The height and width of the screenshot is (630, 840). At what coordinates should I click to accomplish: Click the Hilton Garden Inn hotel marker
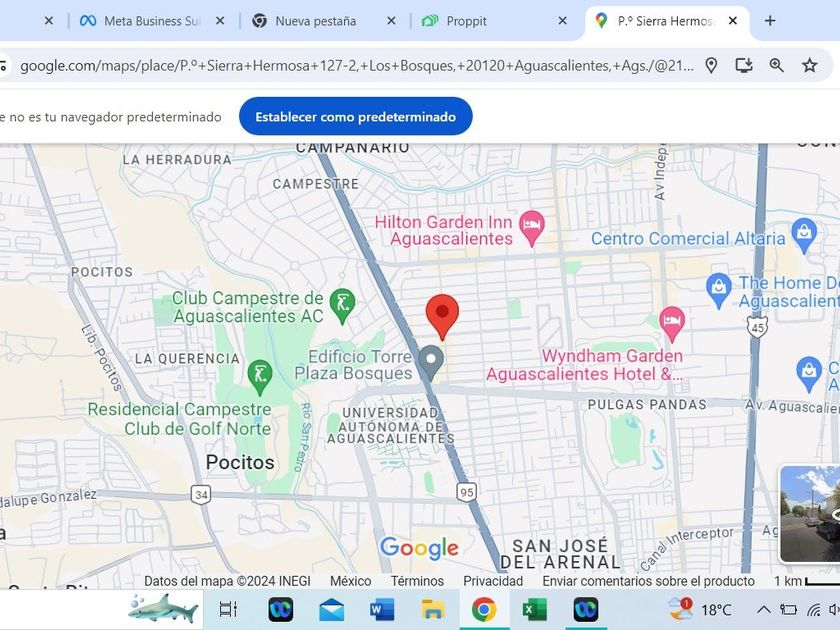point(532,228)
